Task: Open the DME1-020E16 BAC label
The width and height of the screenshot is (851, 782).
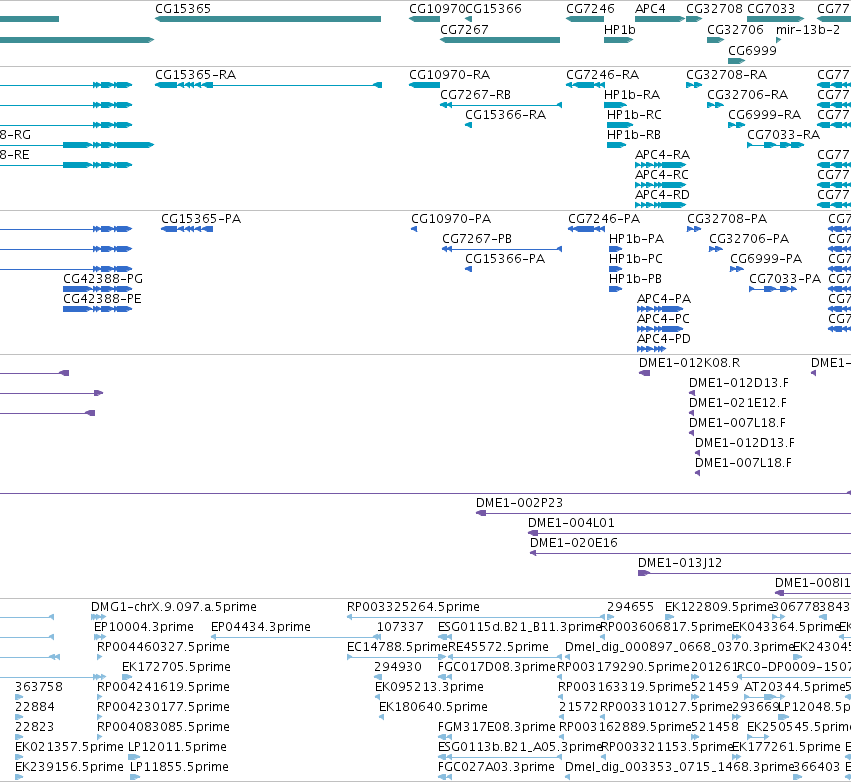Action: pos(574,544)
